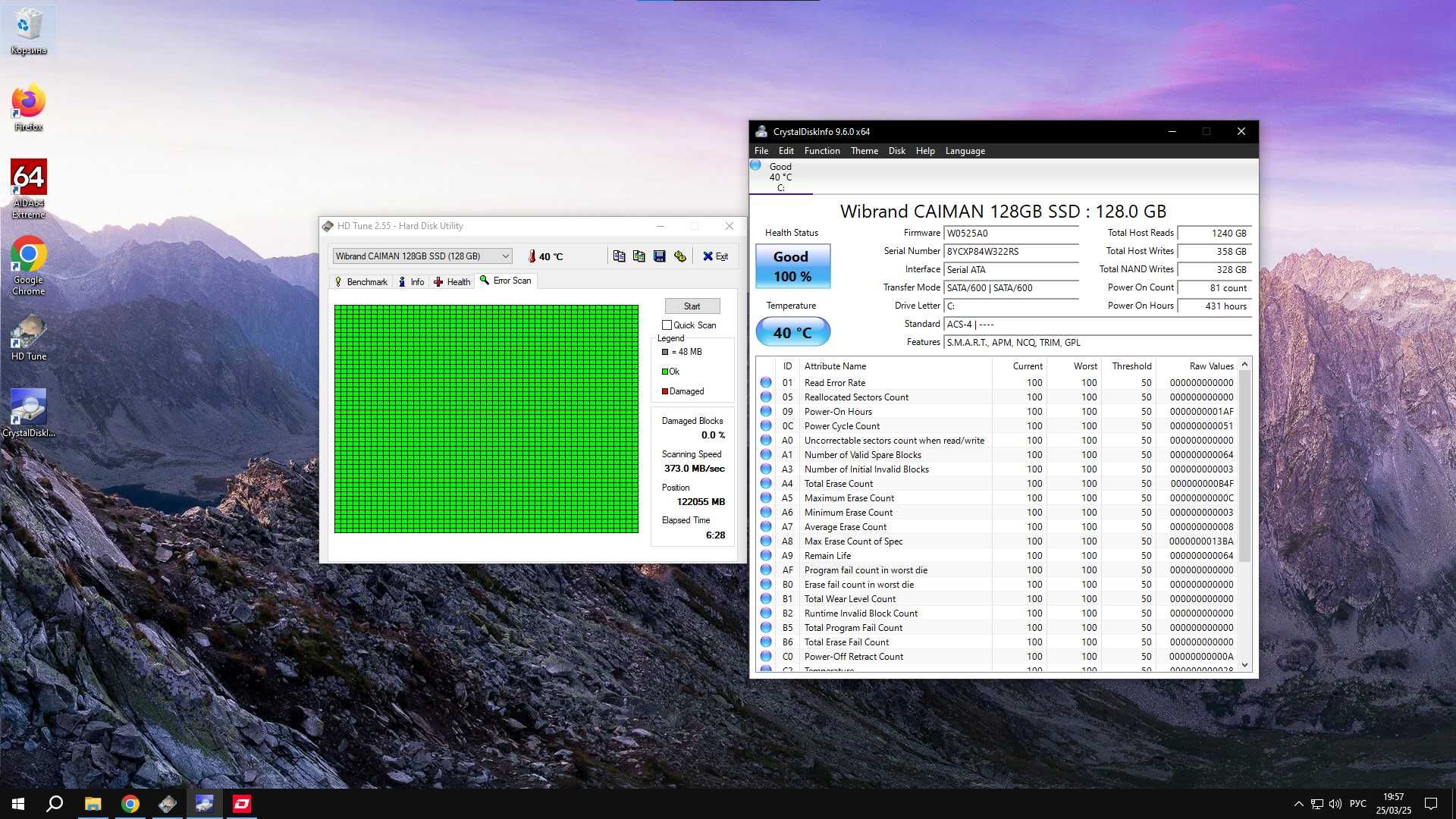This screenshot has height=819, width=1456.
Task: Switch to the Info tab in HD Tune
Action: pyautogui.click(x=411, y=282)
